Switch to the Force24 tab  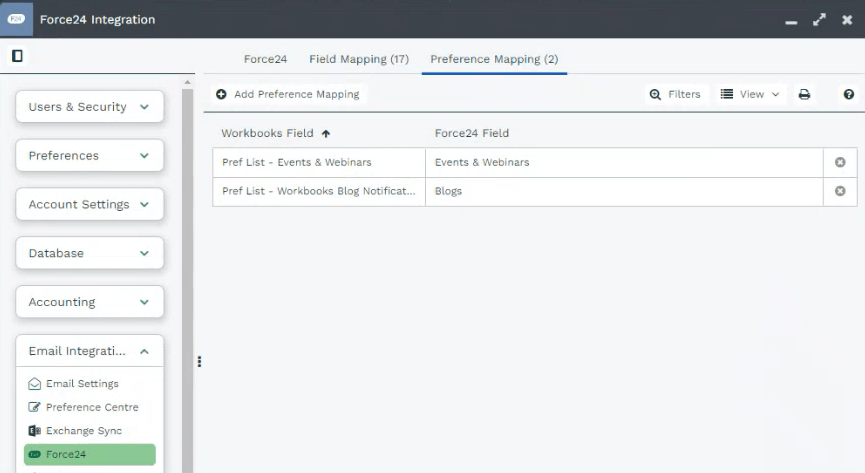pyautogui.click(x=265, y=59)
